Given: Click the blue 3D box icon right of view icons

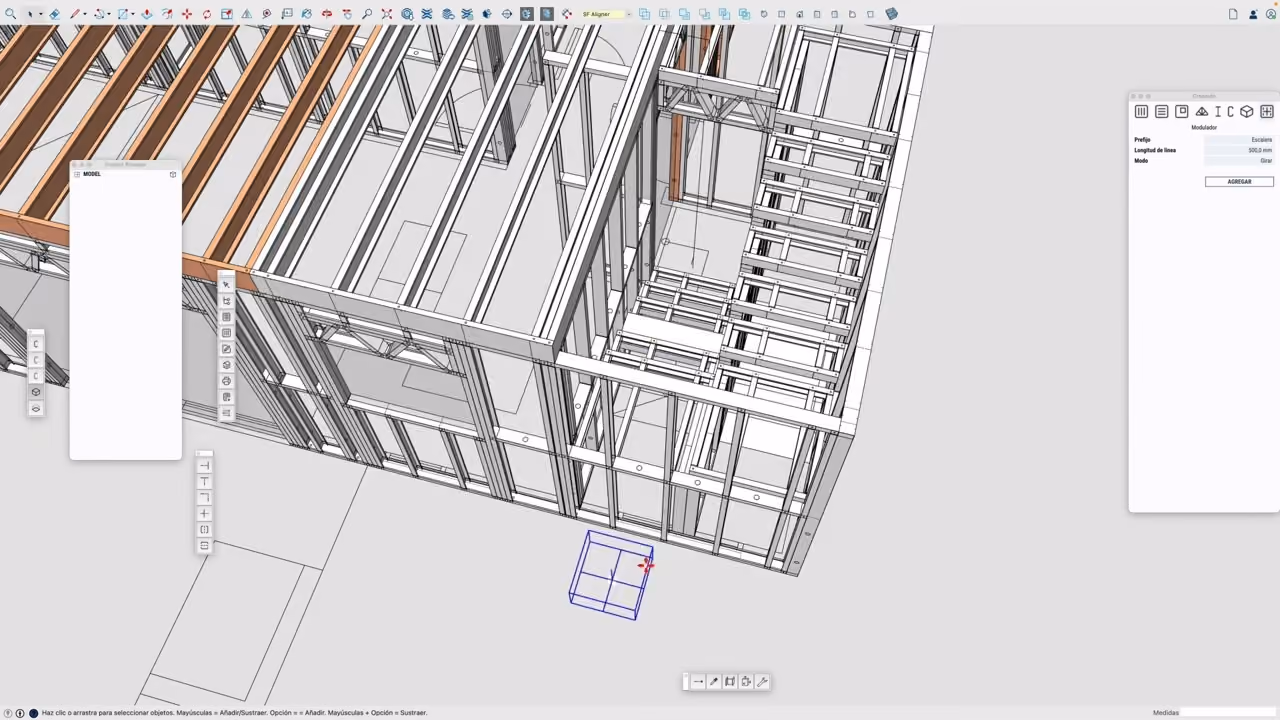Looking at the screenshot, I should click(891, 14).
